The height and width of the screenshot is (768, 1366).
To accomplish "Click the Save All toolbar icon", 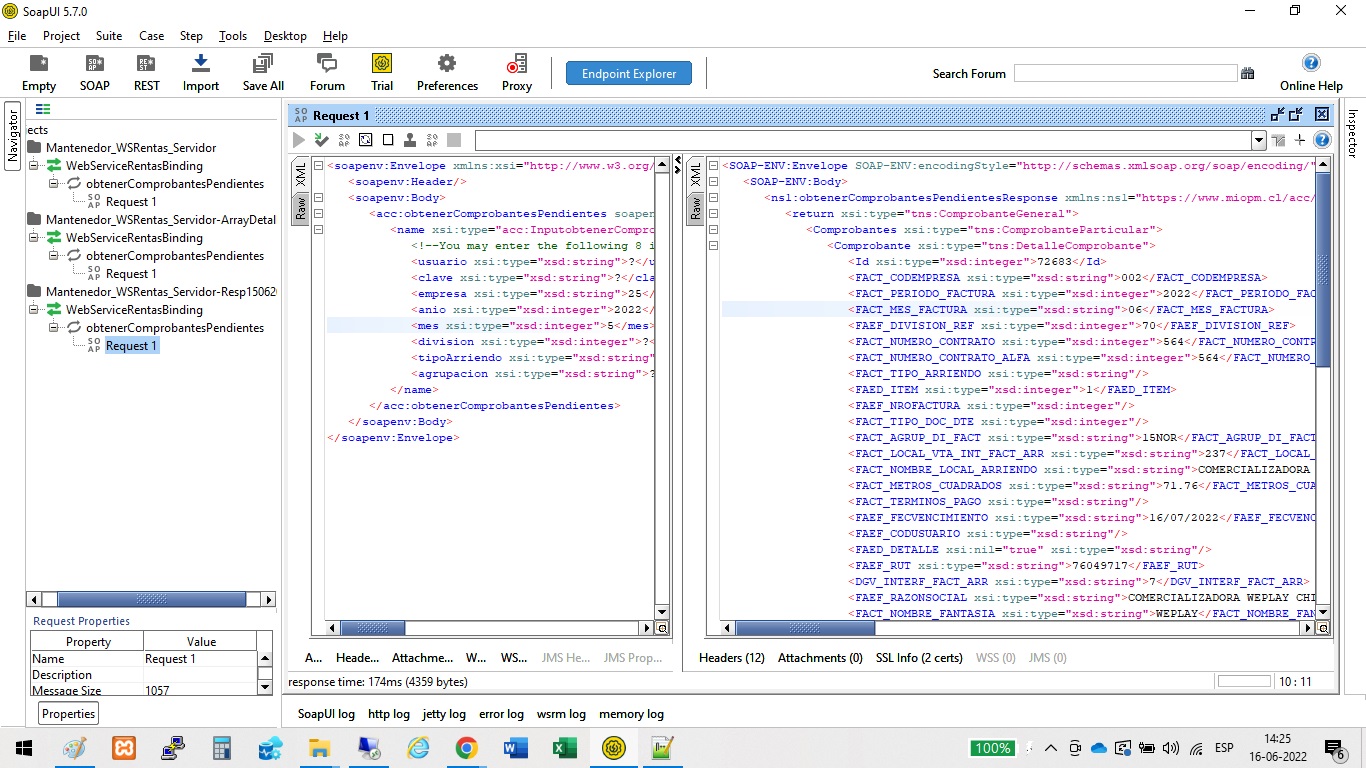I will click(x=263, y=73).
